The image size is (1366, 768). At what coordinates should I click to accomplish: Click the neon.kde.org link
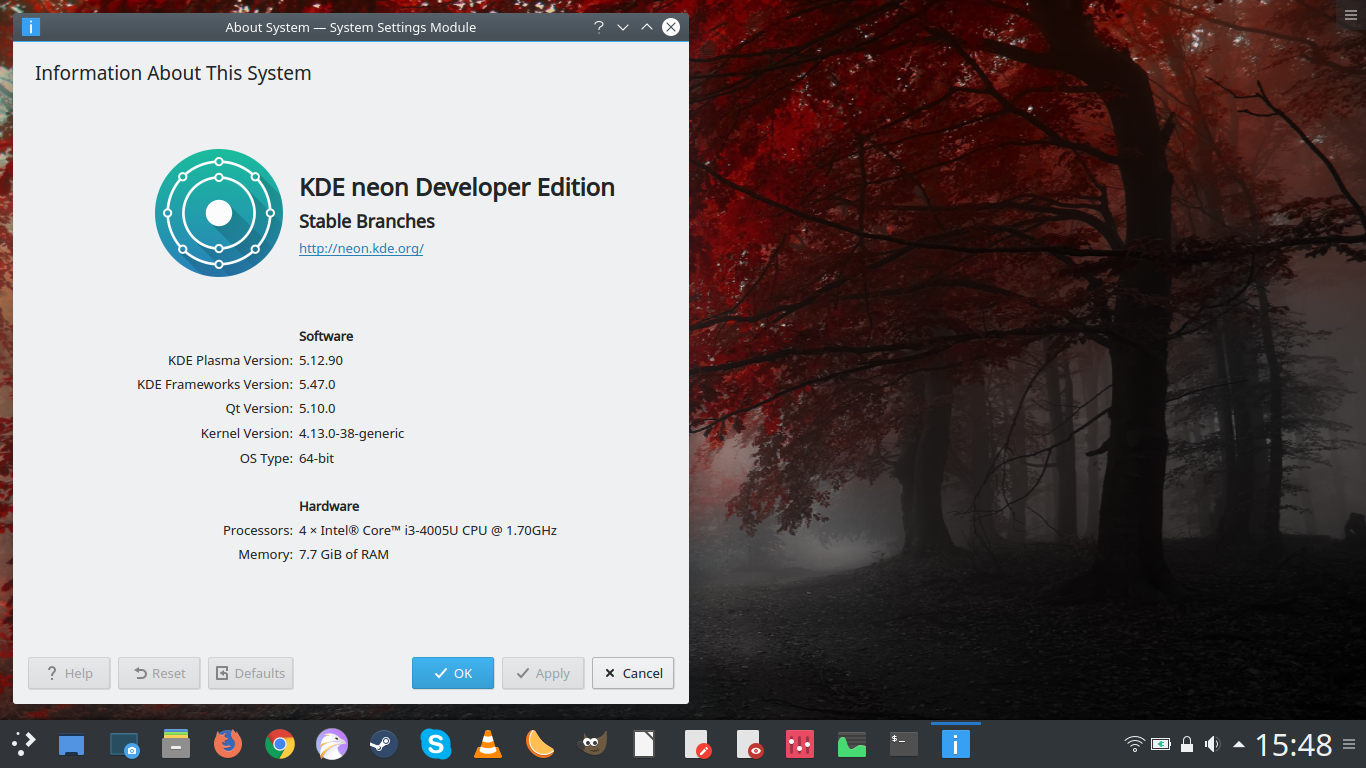(361, 248)
